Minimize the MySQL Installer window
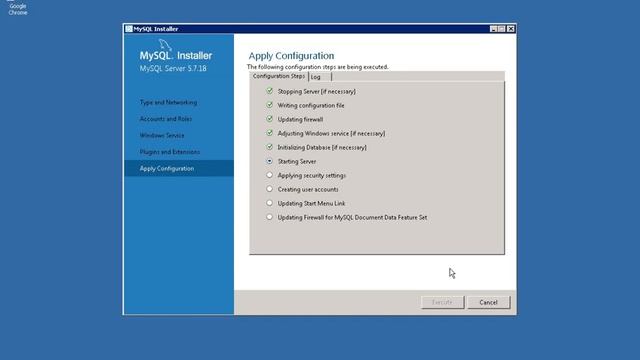Screen dimensions: 640x360 (493, 29)
